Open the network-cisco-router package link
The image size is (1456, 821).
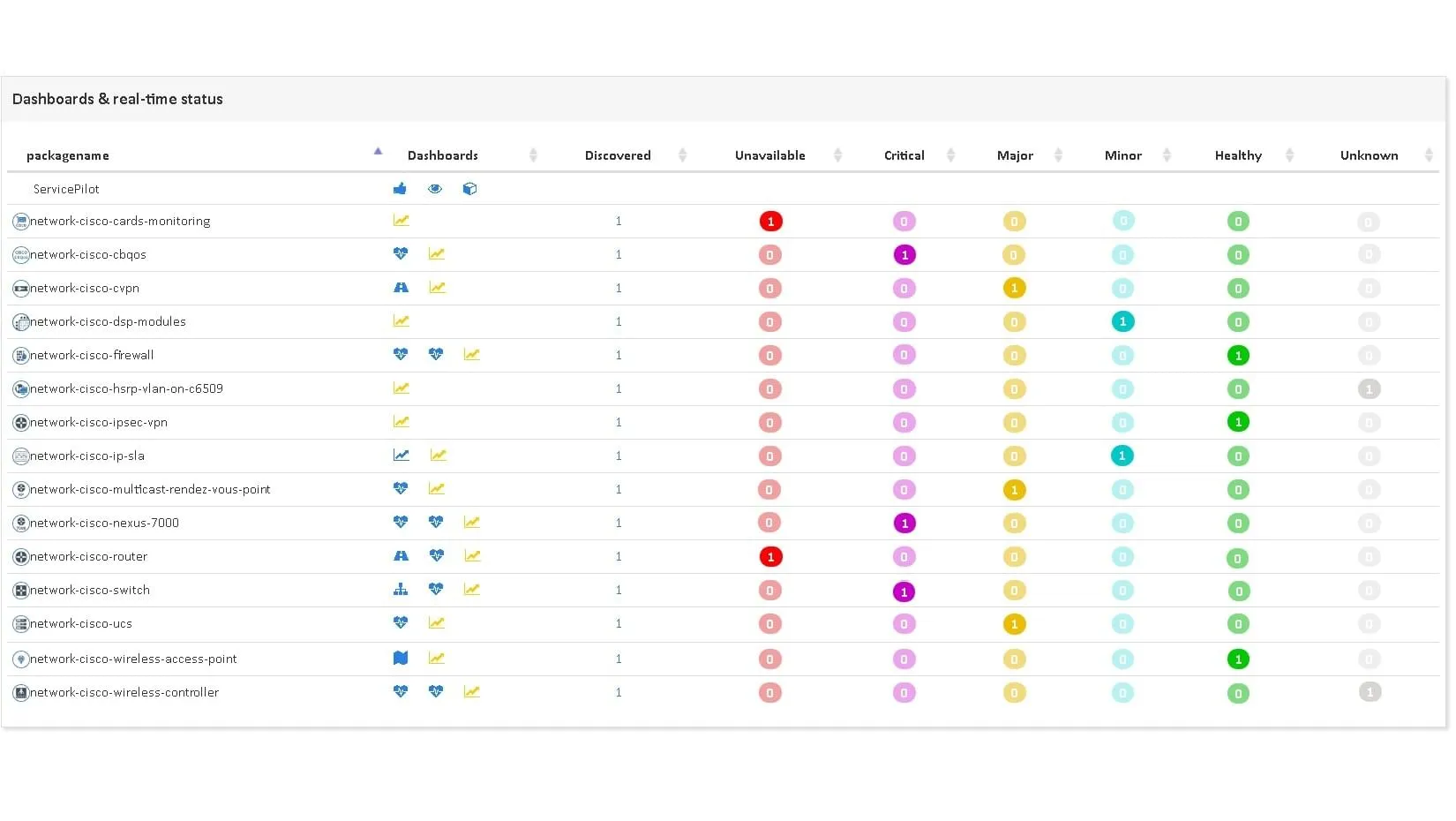[88, 556]
